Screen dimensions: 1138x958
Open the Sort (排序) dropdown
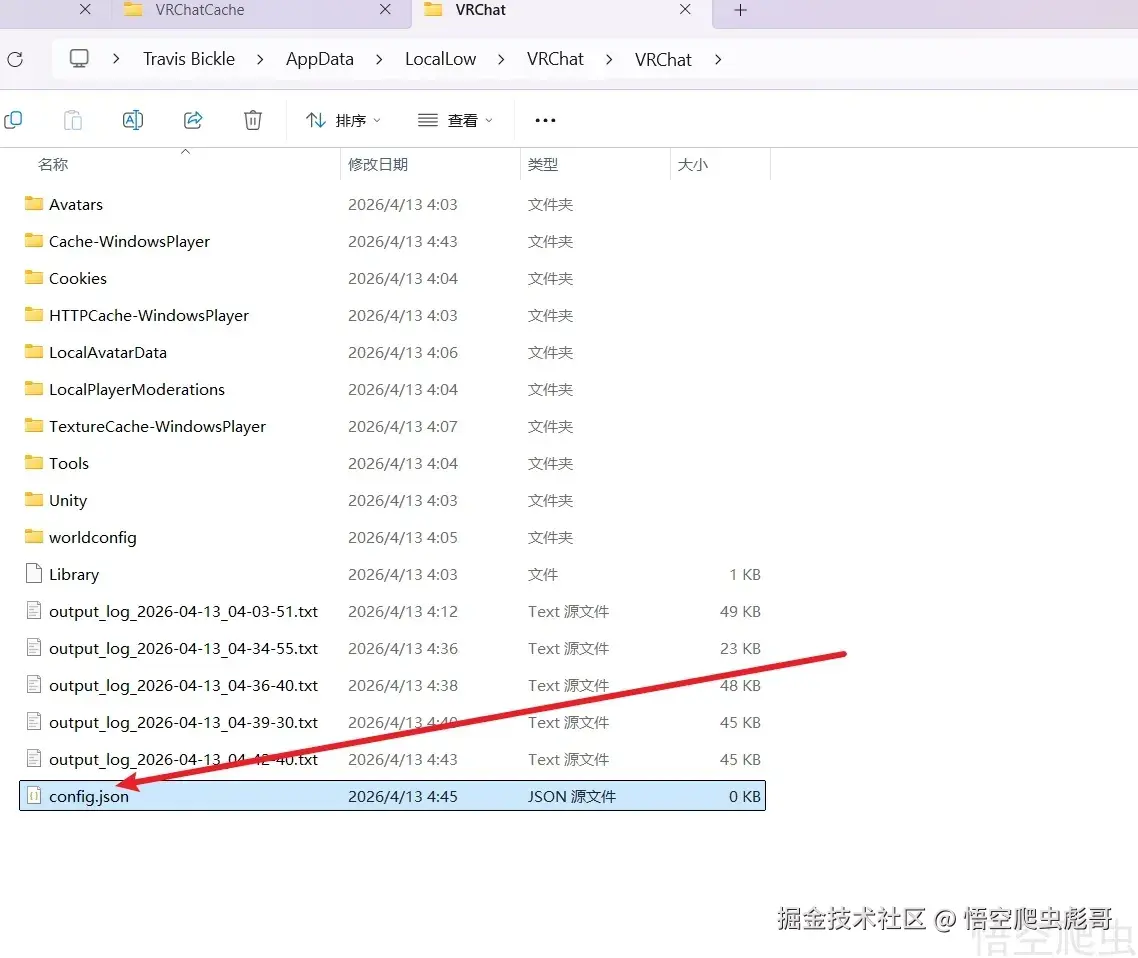[343, 120]
